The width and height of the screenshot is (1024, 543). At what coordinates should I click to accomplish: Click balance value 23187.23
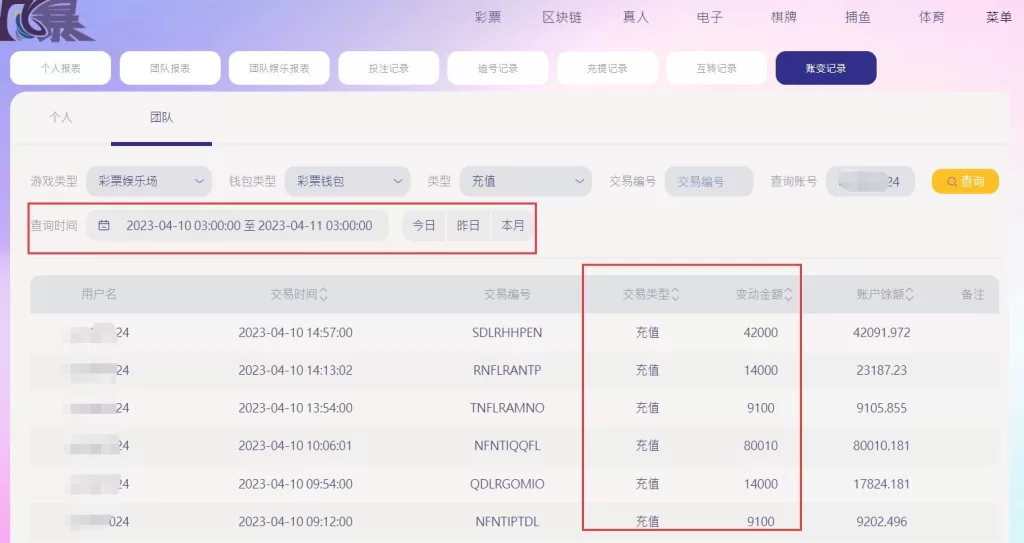tap(882, 370)
